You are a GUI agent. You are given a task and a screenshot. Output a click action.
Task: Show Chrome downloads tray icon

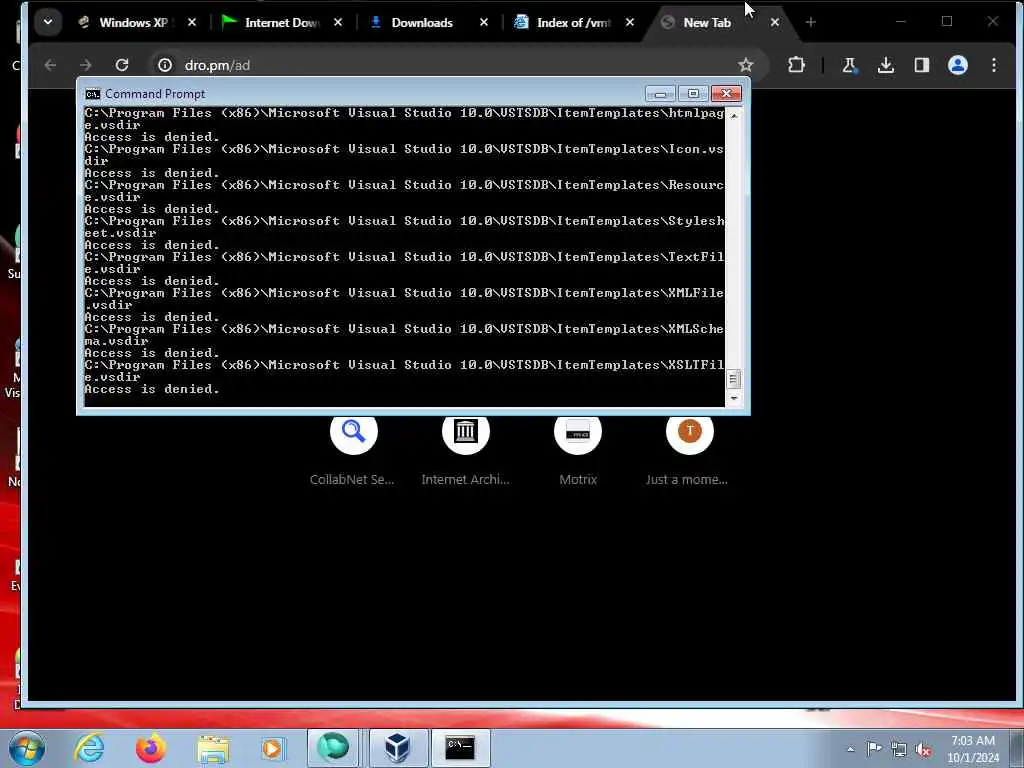886,65
